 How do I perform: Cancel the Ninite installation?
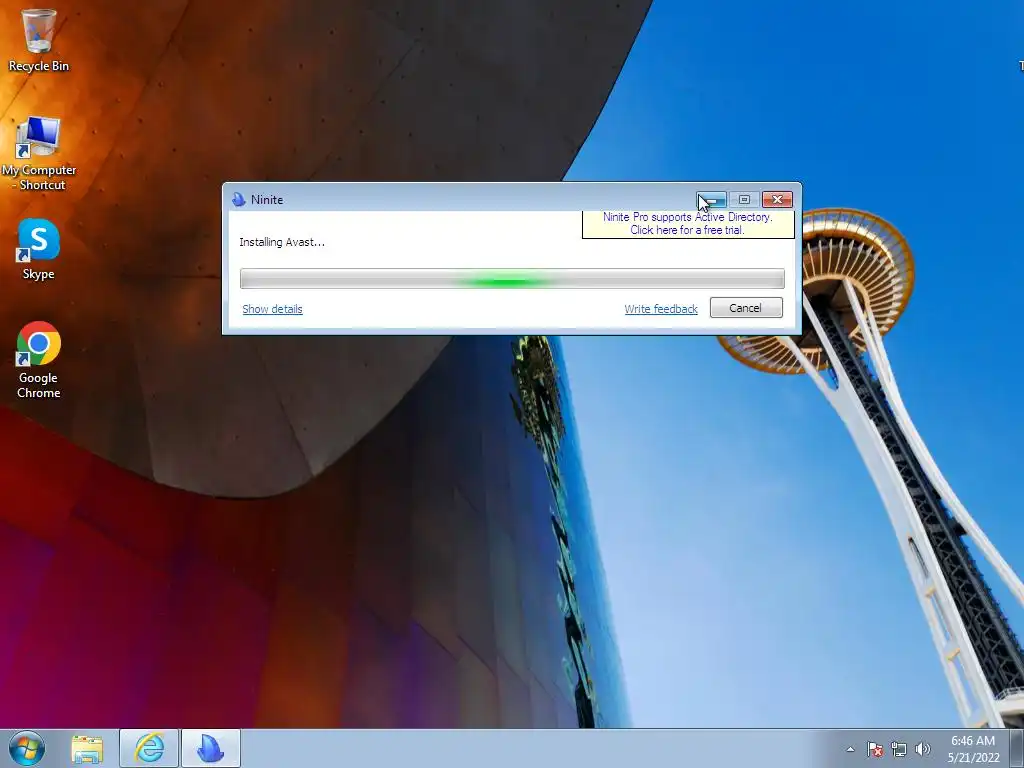(746, 308)
